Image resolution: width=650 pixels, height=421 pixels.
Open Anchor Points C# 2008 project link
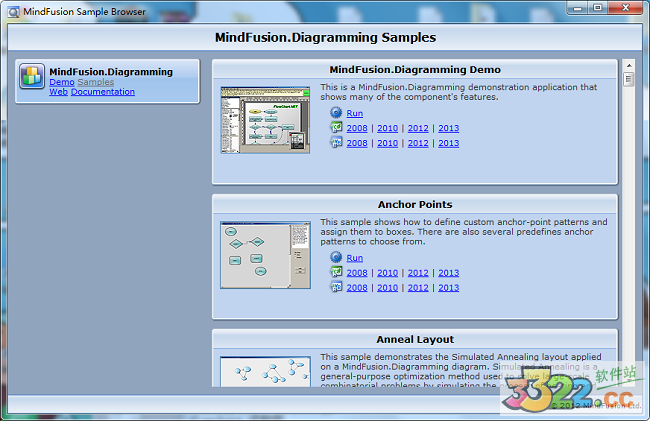[357, 273]
